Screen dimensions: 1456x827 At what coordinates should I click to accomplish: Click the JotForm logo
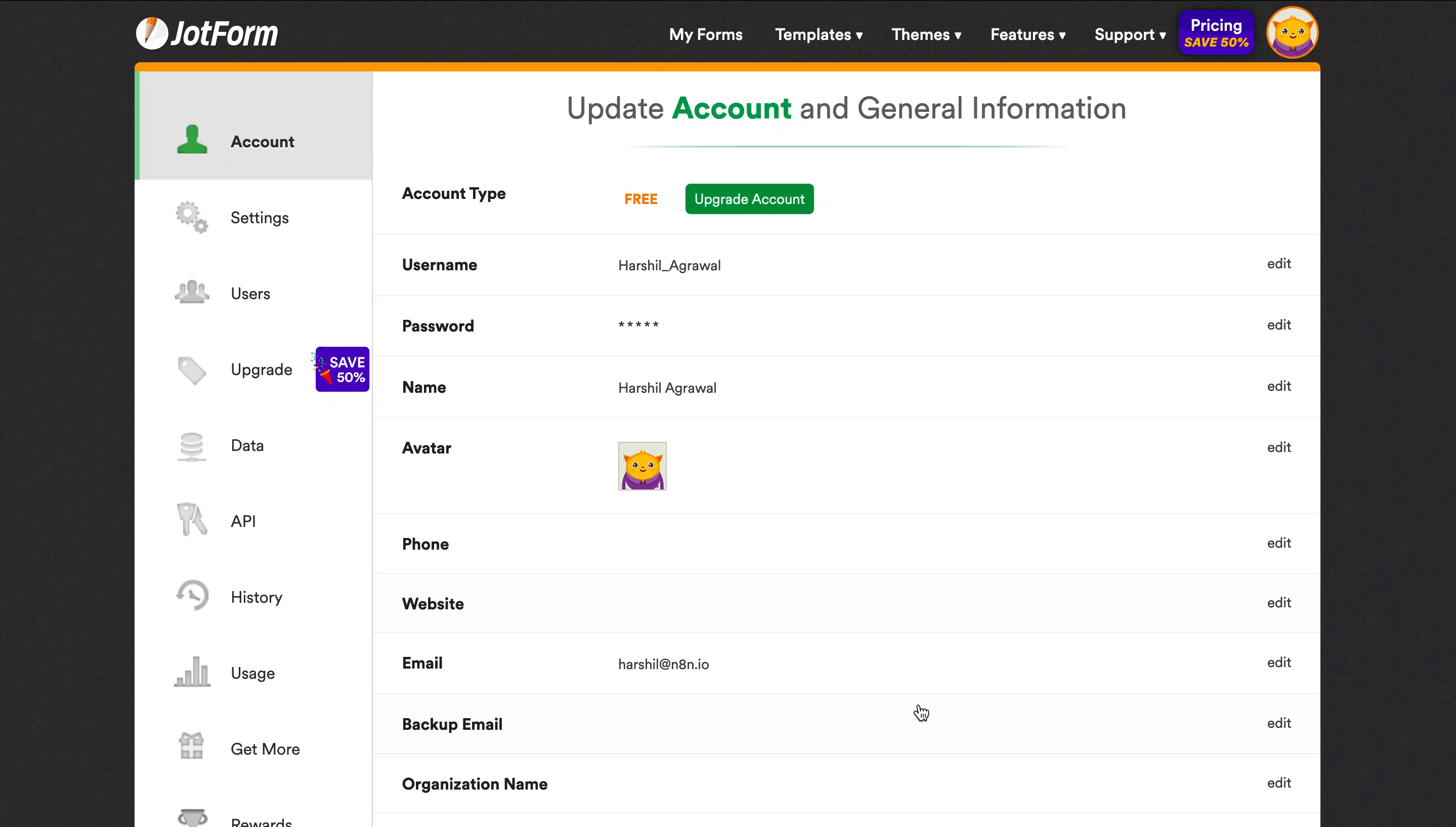[207, 32]
